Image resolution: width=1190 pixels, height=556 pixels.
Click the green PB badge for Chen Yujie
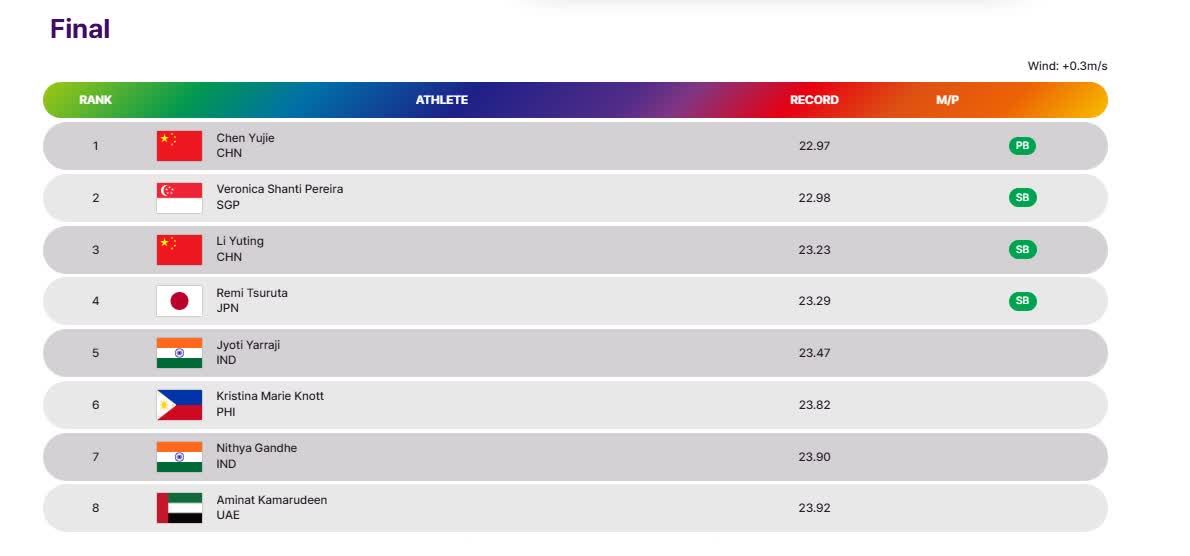point(1022,146)
